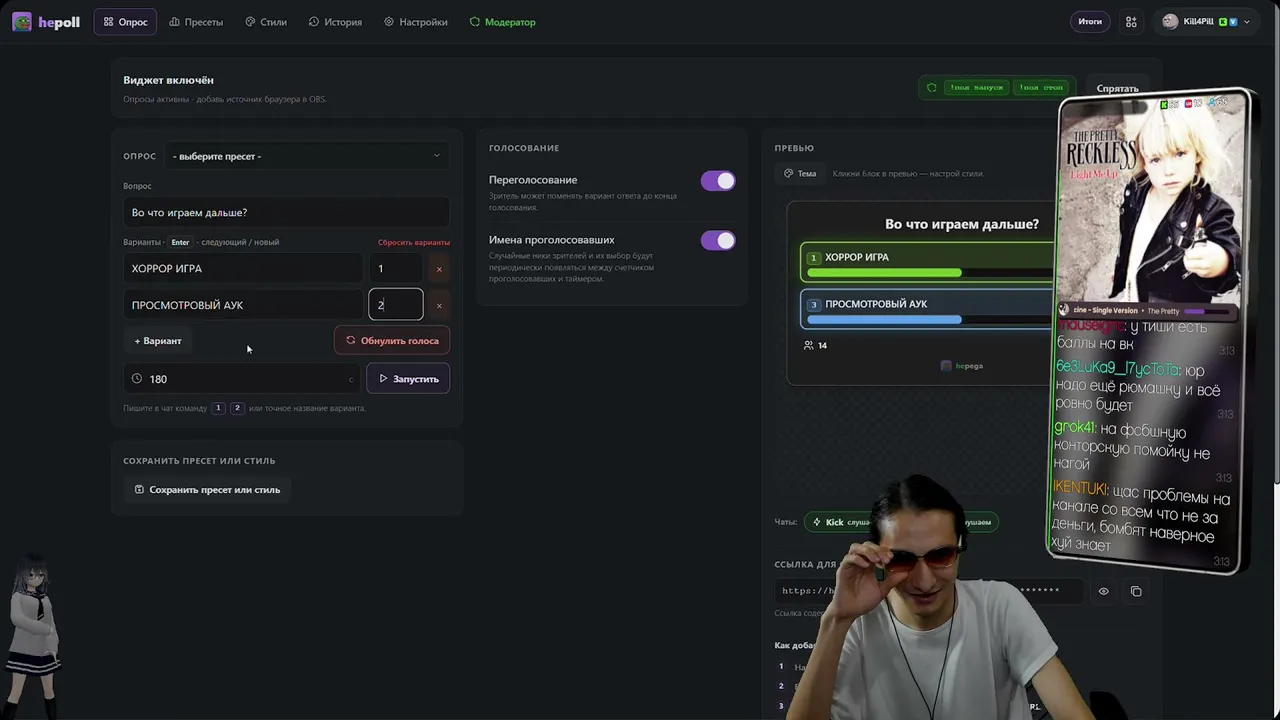
Task: Click the clock icon beside the timer
Action: [137, 379]
